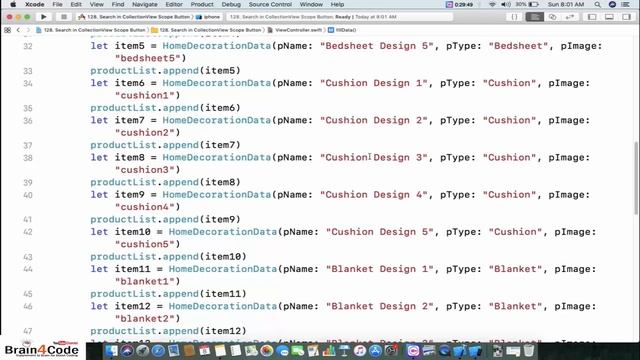640x360 pixels.
Task: Click the battery status indicator
Action: tap(527, 4)
